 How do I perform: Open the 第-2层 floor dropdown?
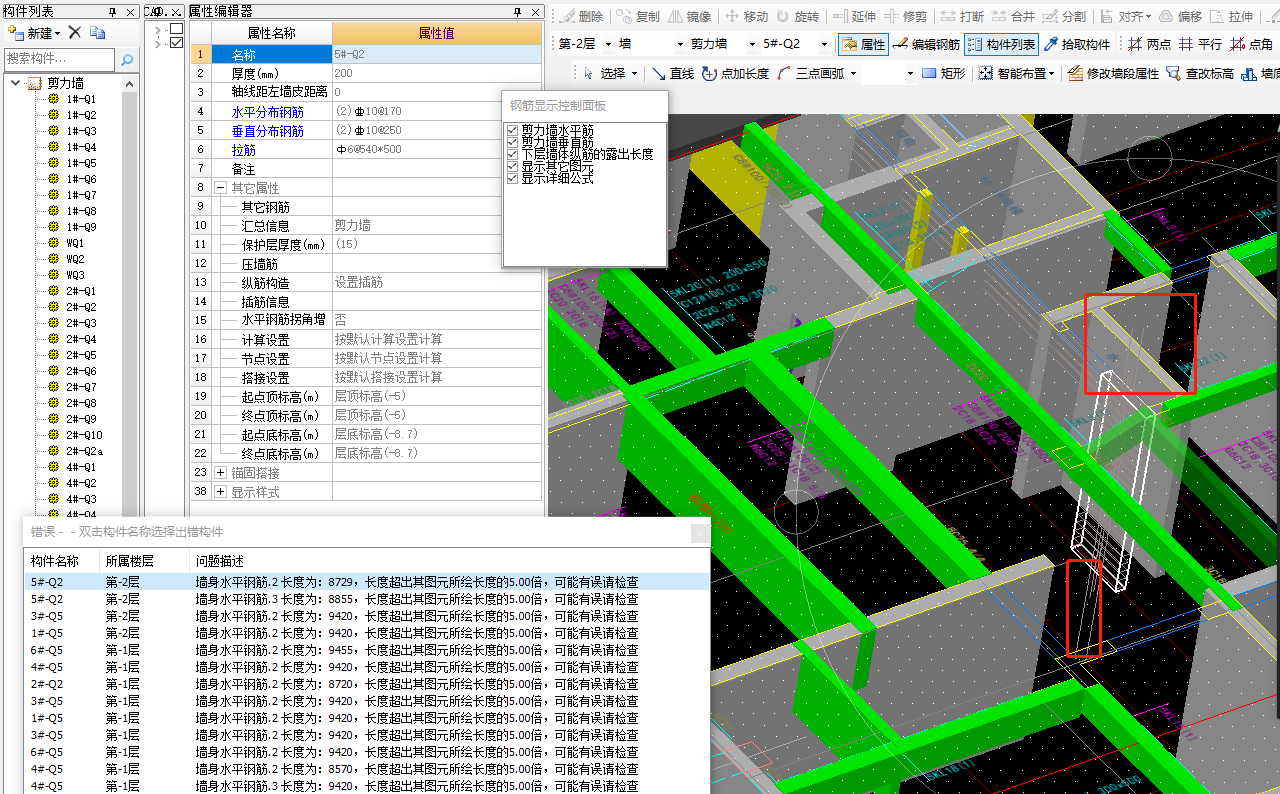[608, 44]
